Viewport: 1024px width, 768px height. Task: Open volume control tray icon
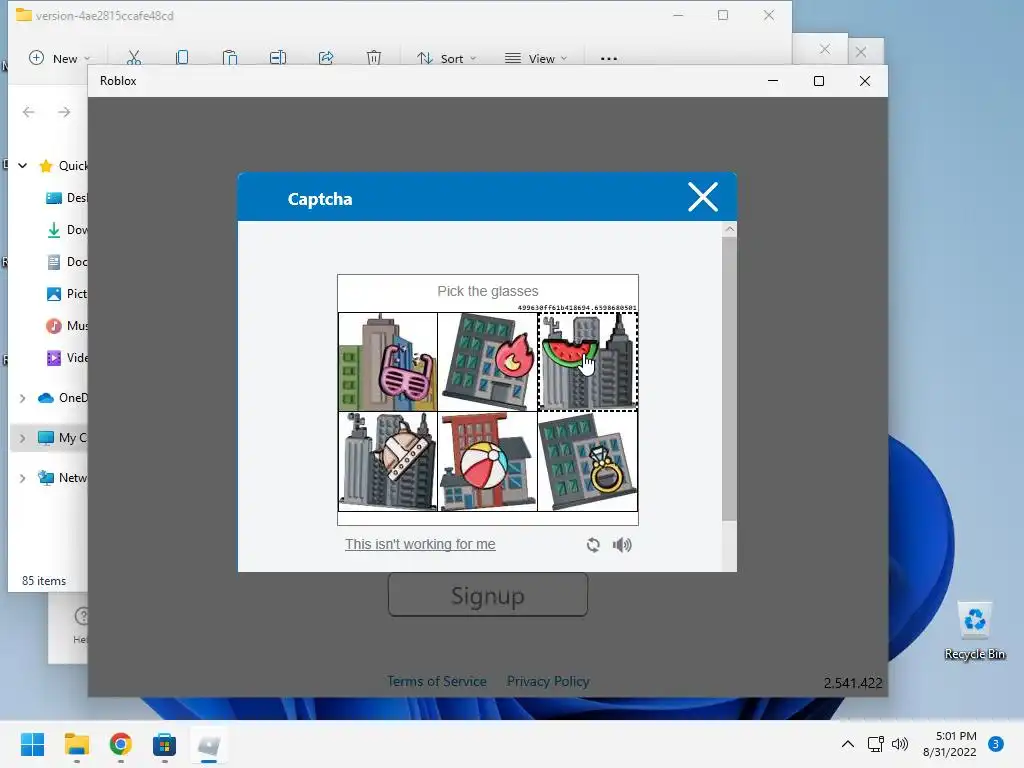pyautogui.click(x=900, y=744)
